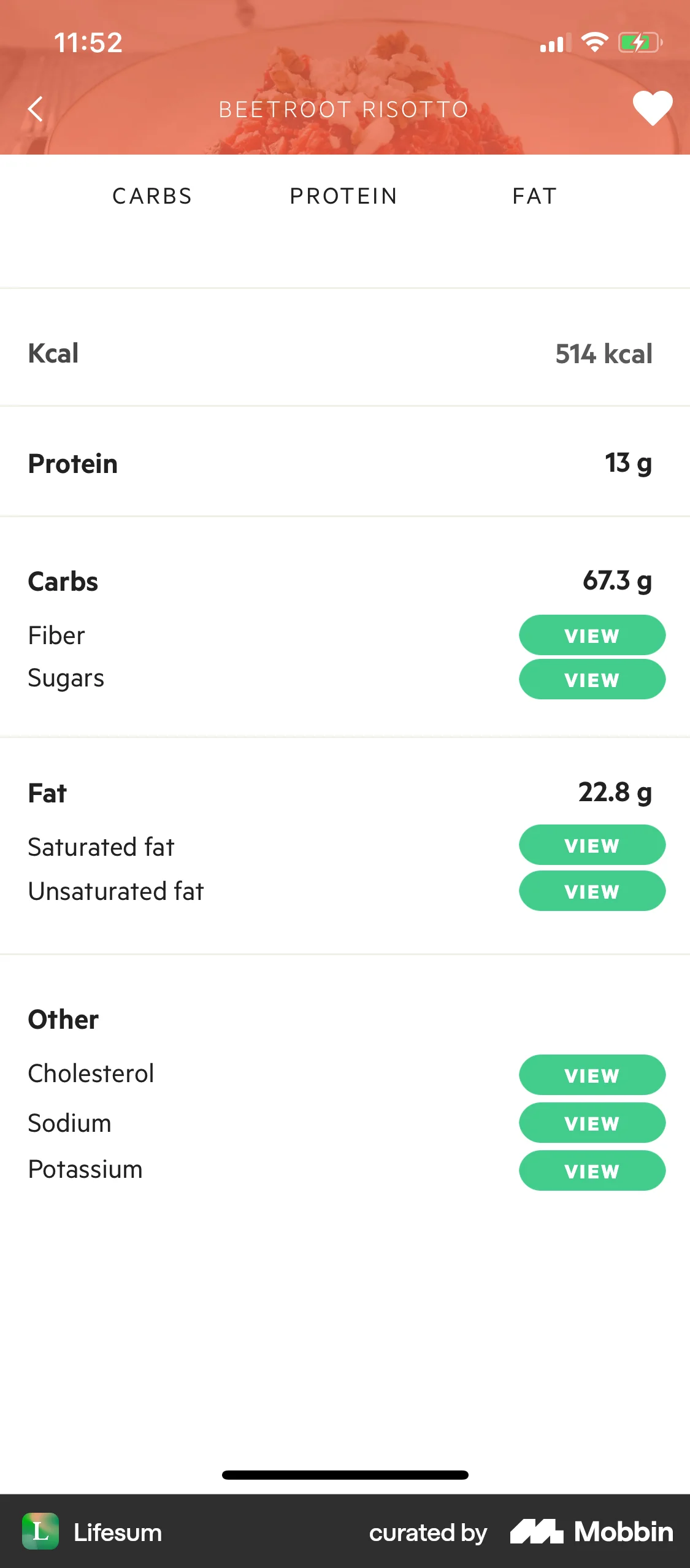Show the Cholesterol value
Screen dimensions: 690x1568
coord(592,1075)
